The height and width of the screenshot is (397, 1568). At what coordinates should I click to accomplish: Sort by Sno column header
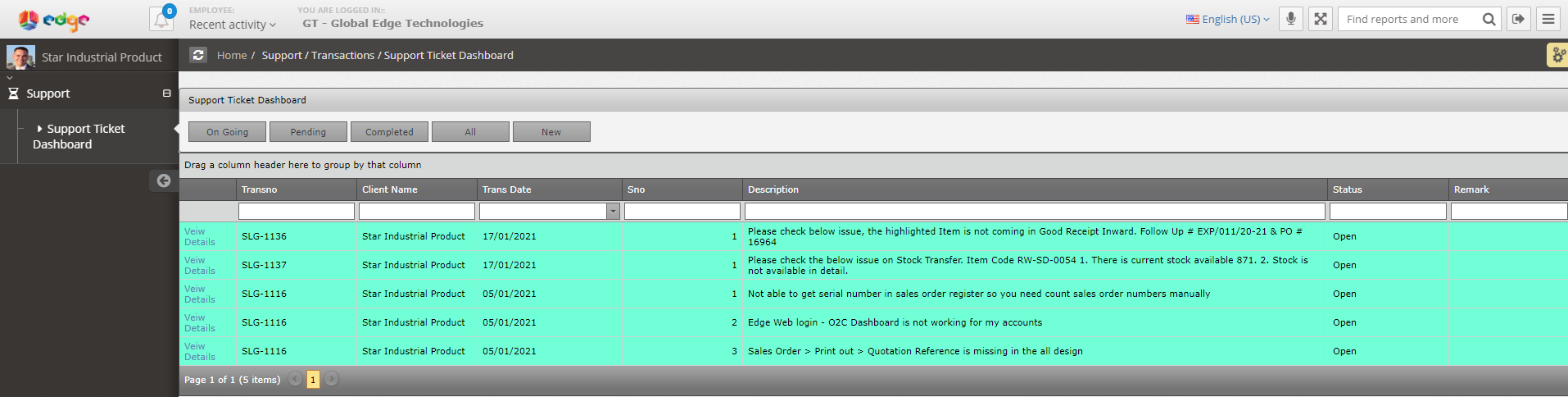682,189
